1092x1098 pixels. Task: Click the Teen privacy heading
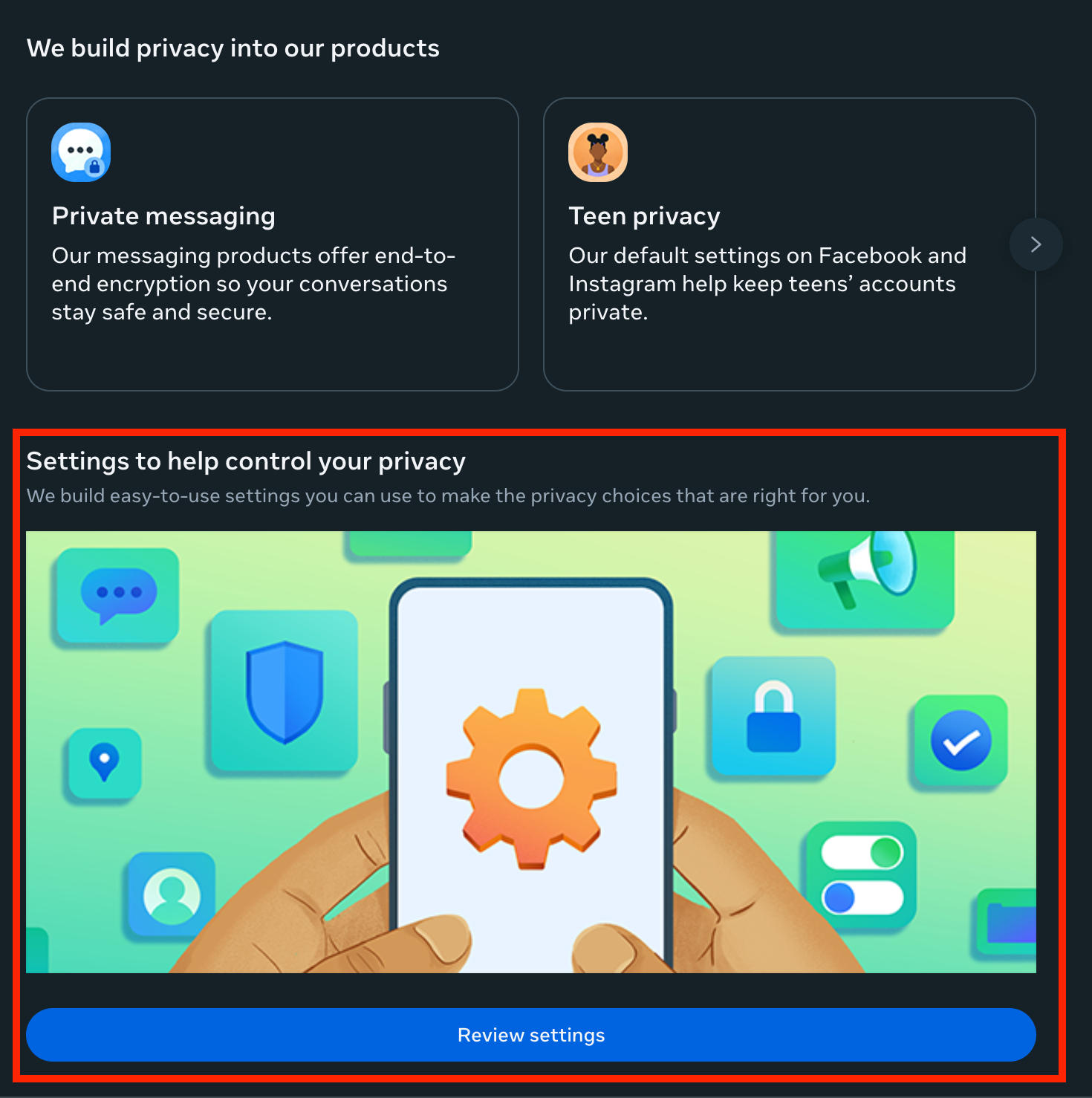[x=644, y=216]
